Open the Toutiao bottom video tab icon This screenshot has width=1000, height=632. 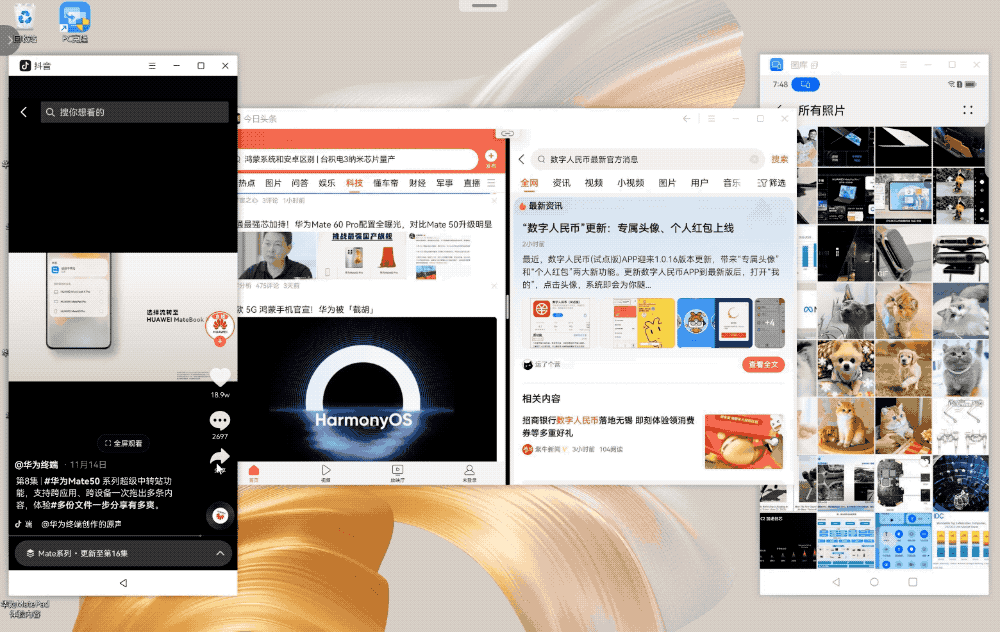click(326, 470)
